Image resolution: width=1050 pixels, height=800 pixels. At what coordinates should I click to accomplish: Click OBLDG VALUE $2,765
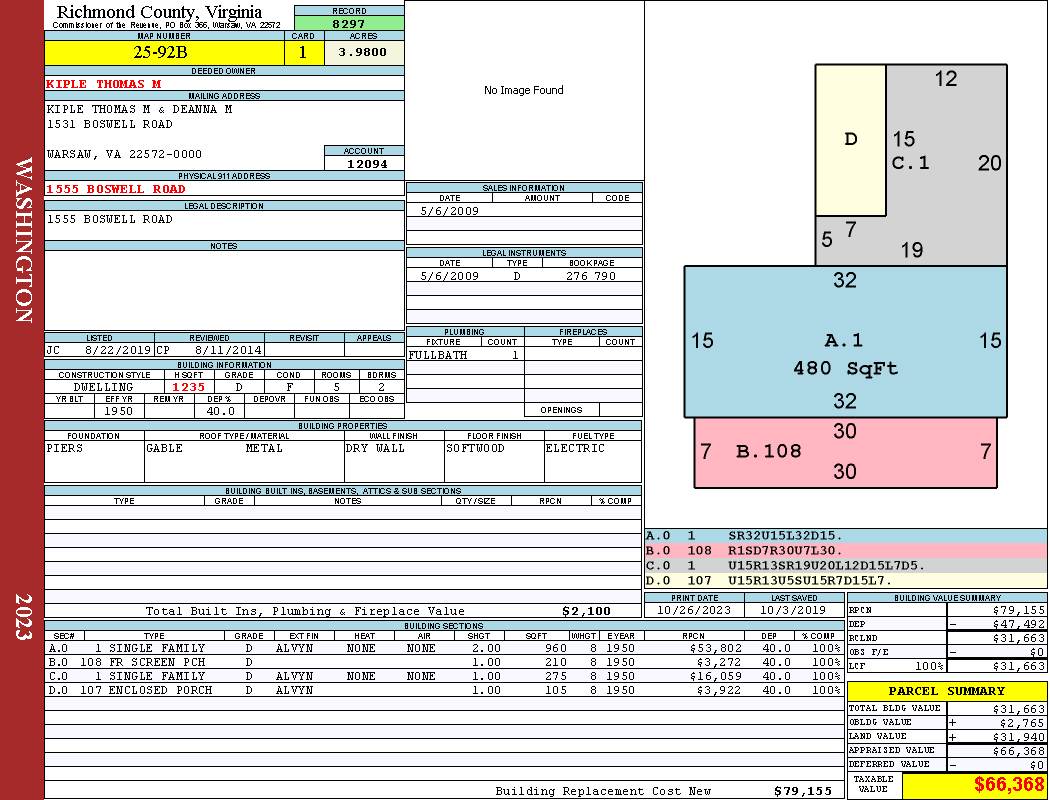(1022, 723)
